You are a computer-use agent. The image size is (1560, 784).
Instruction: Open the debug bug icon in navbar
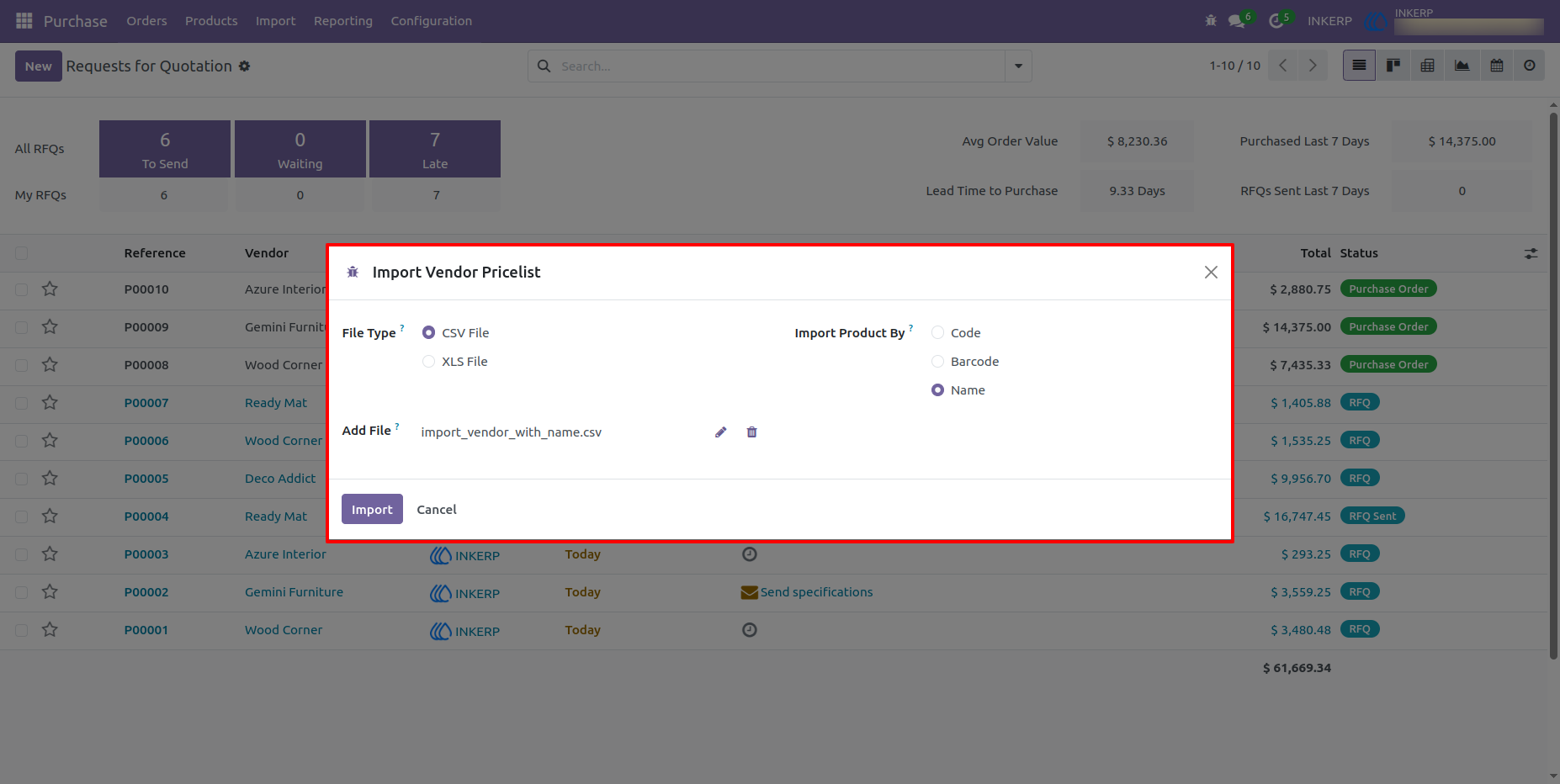point(1211,20)
